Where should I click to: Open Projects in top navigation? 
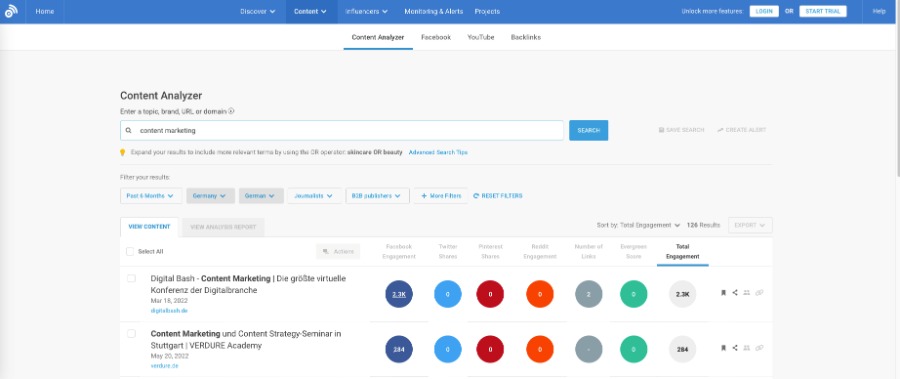coord(487,11)
